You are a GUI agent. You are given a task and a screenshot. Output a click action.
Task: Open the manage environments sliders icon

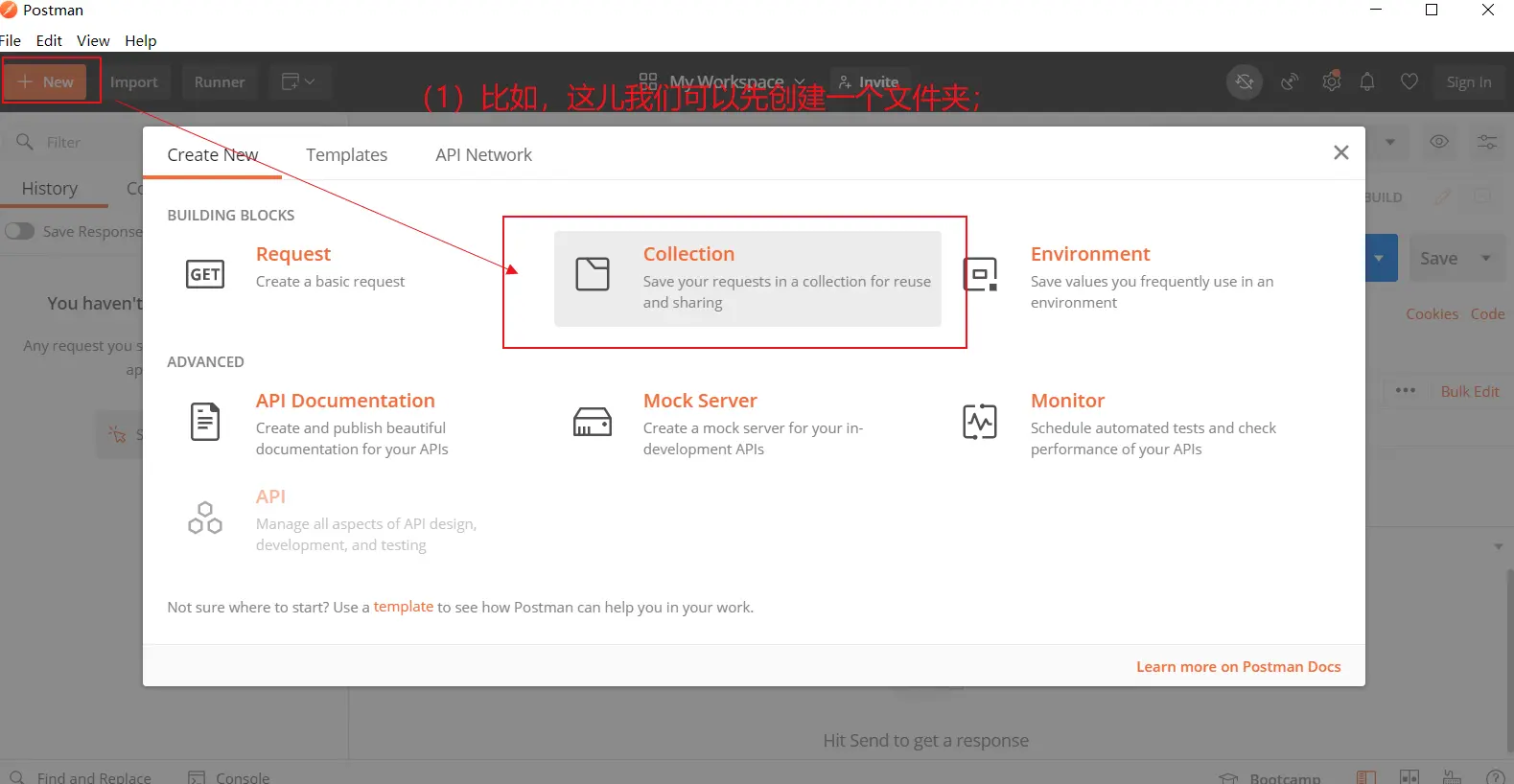click(1487, 142)
